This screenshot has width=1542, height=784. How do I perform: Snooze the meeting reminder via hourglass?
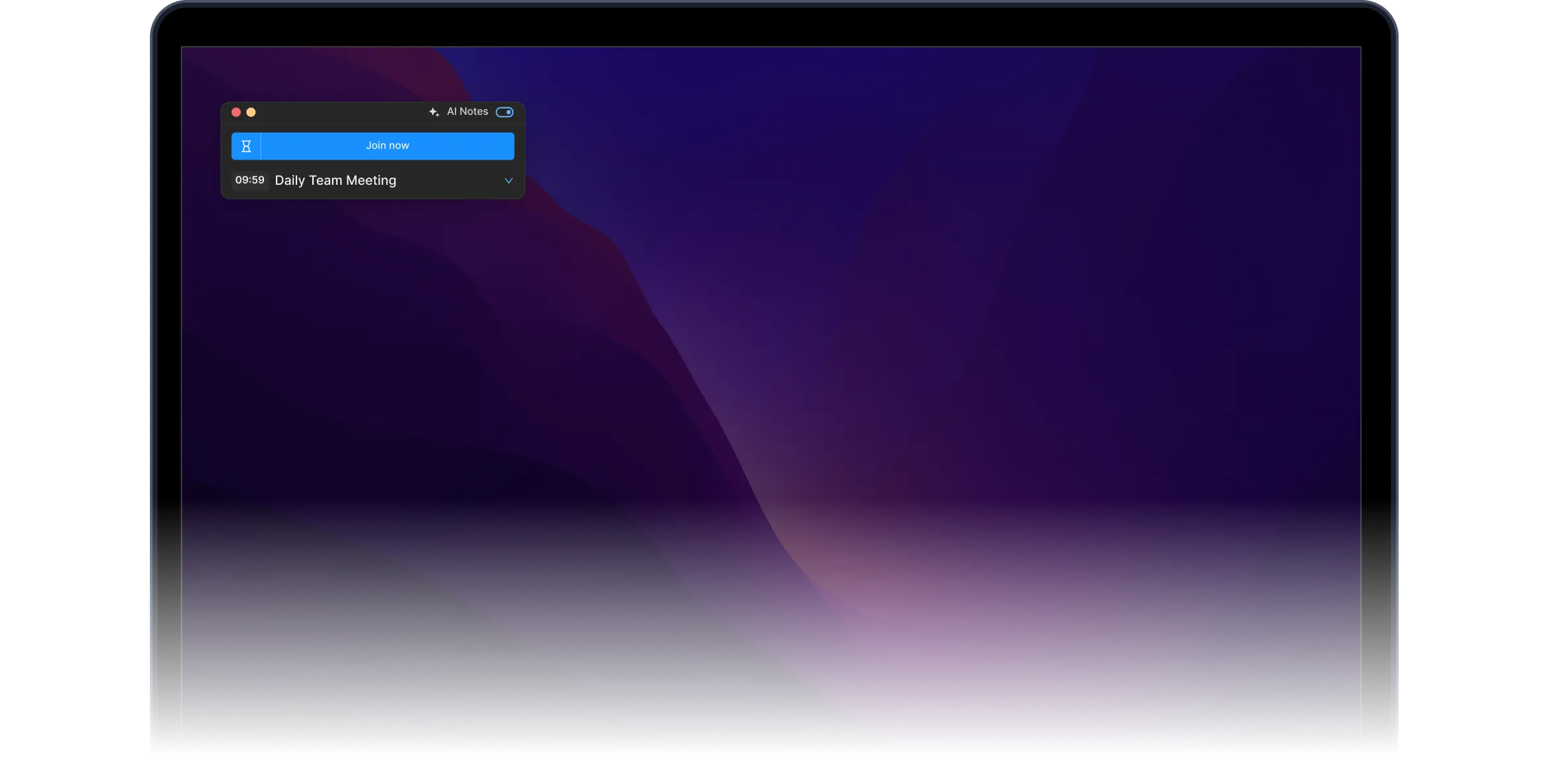246,146
